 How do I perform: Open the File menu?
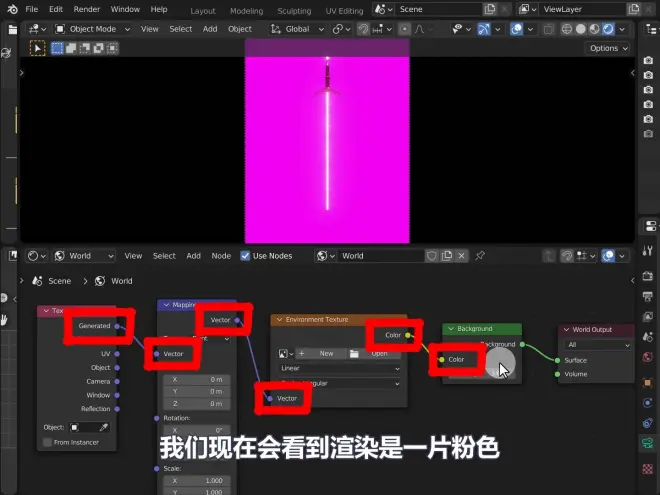pos(32,9)
